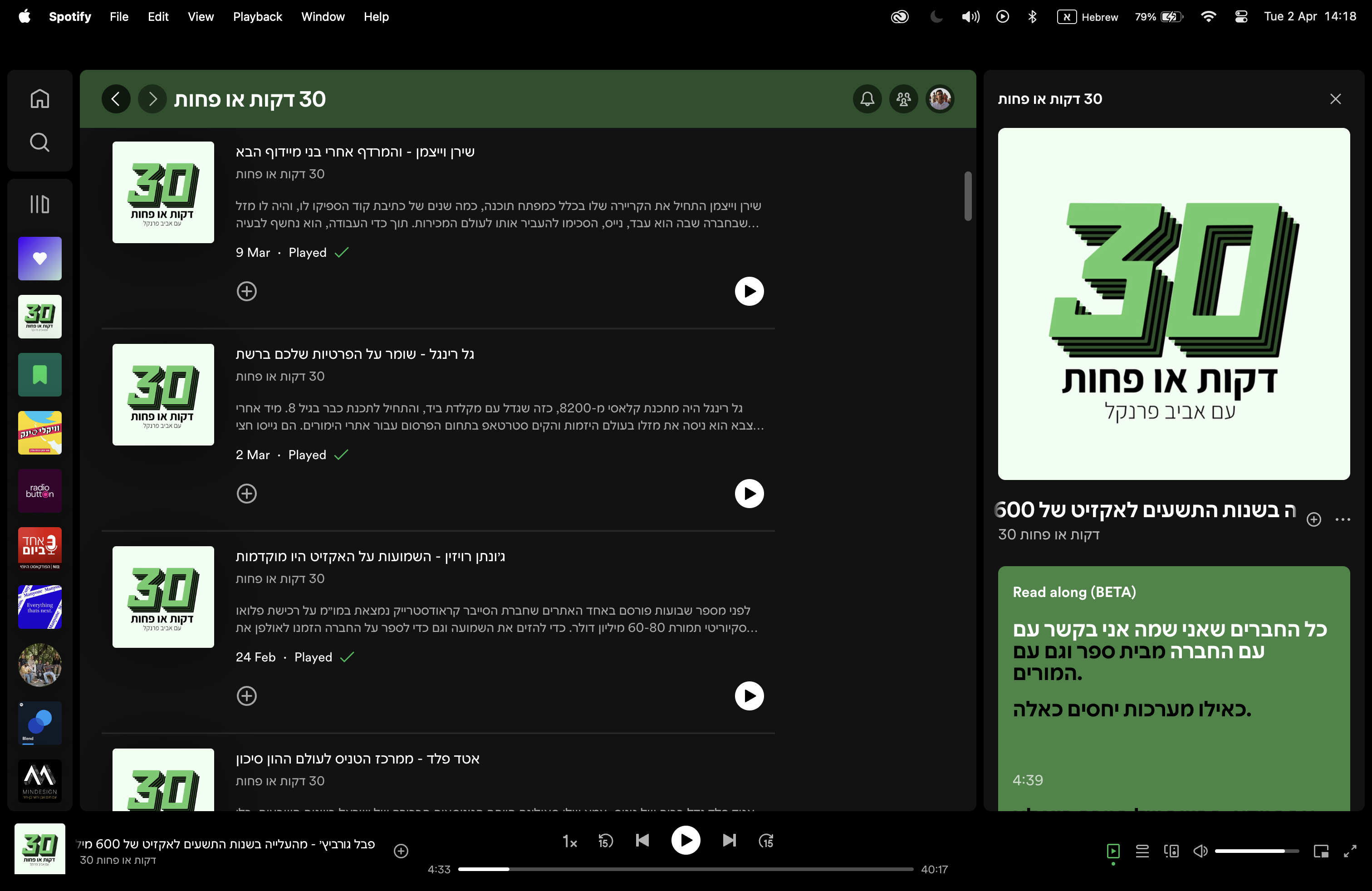The width and height of the screenshot is (1372, 891).
Task: Open episode title שירן וייצמן
Action: [355, 152]
